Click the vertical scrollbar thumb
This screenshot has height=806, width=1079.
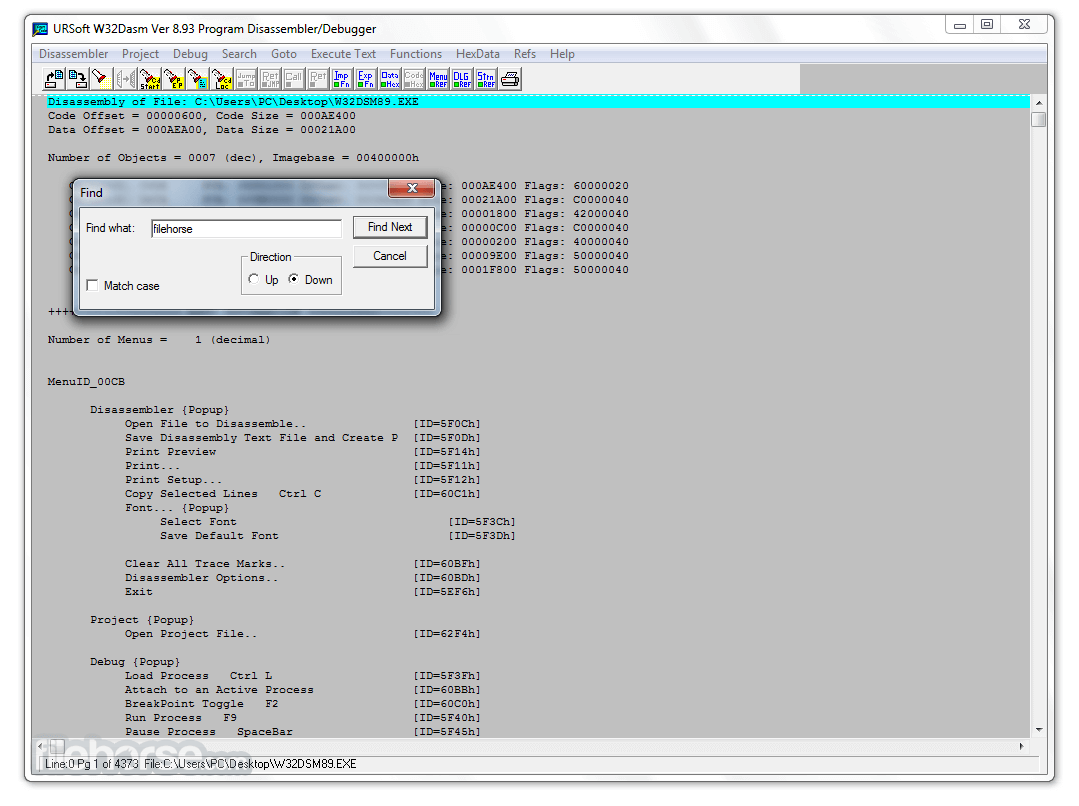tap(1038, 119)
